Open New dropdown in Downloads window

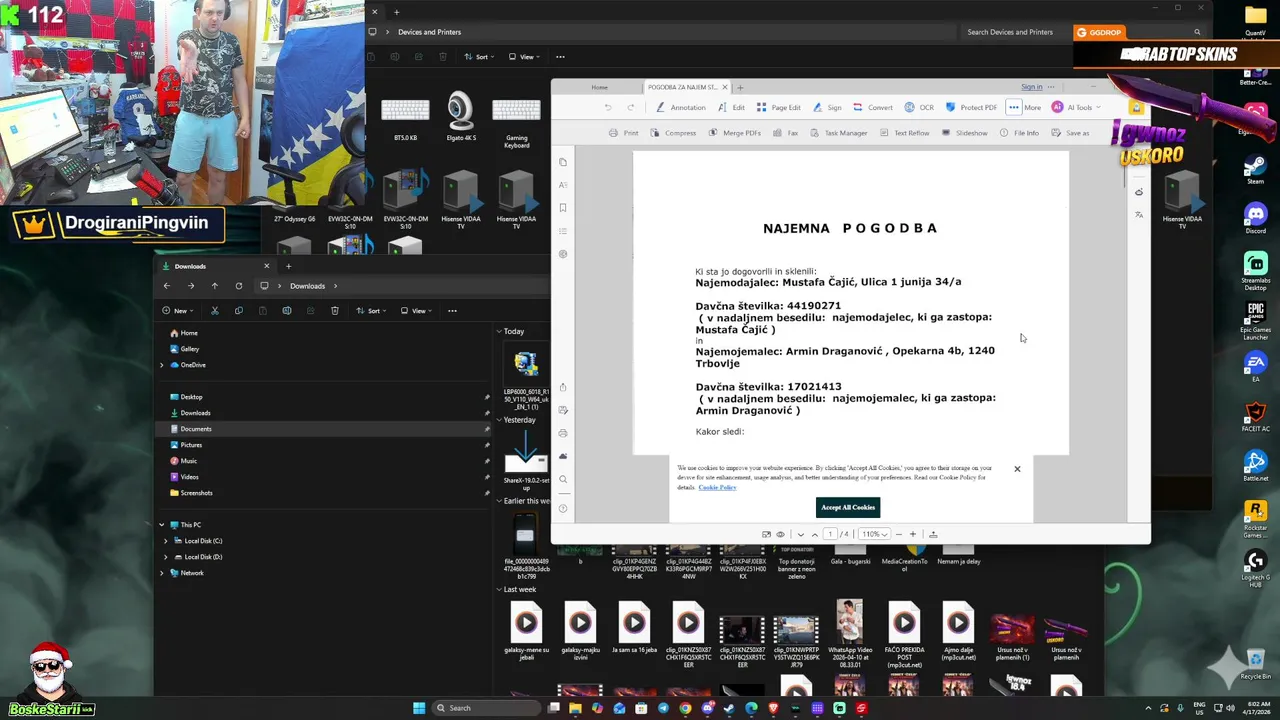[177, 310]
